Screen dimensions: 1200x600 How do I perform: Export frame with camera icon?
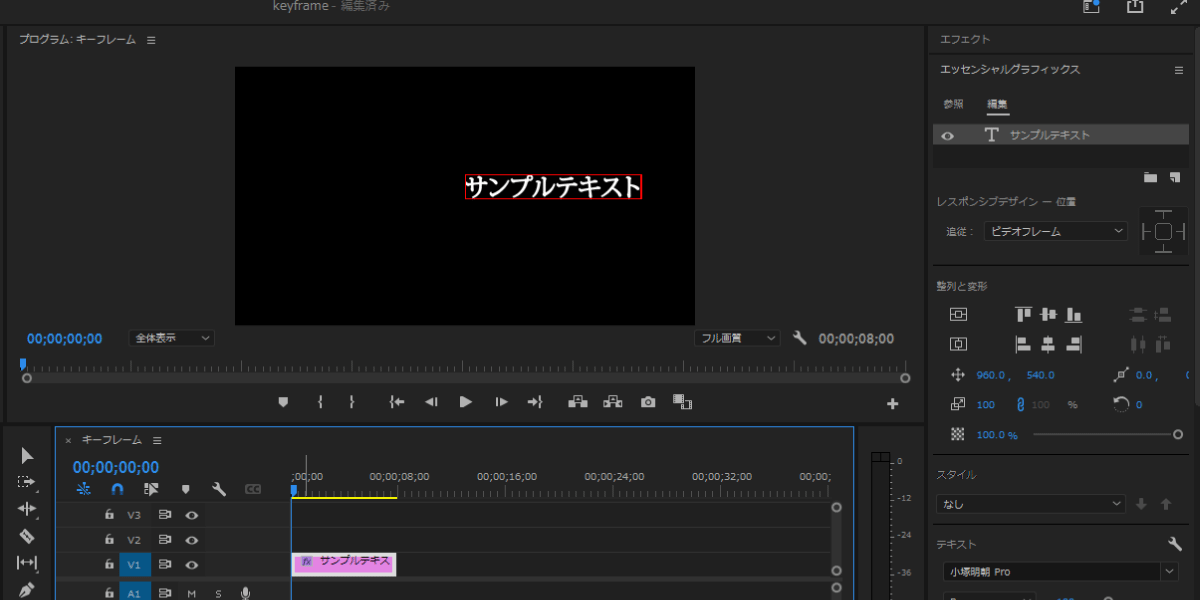[648, 402]
